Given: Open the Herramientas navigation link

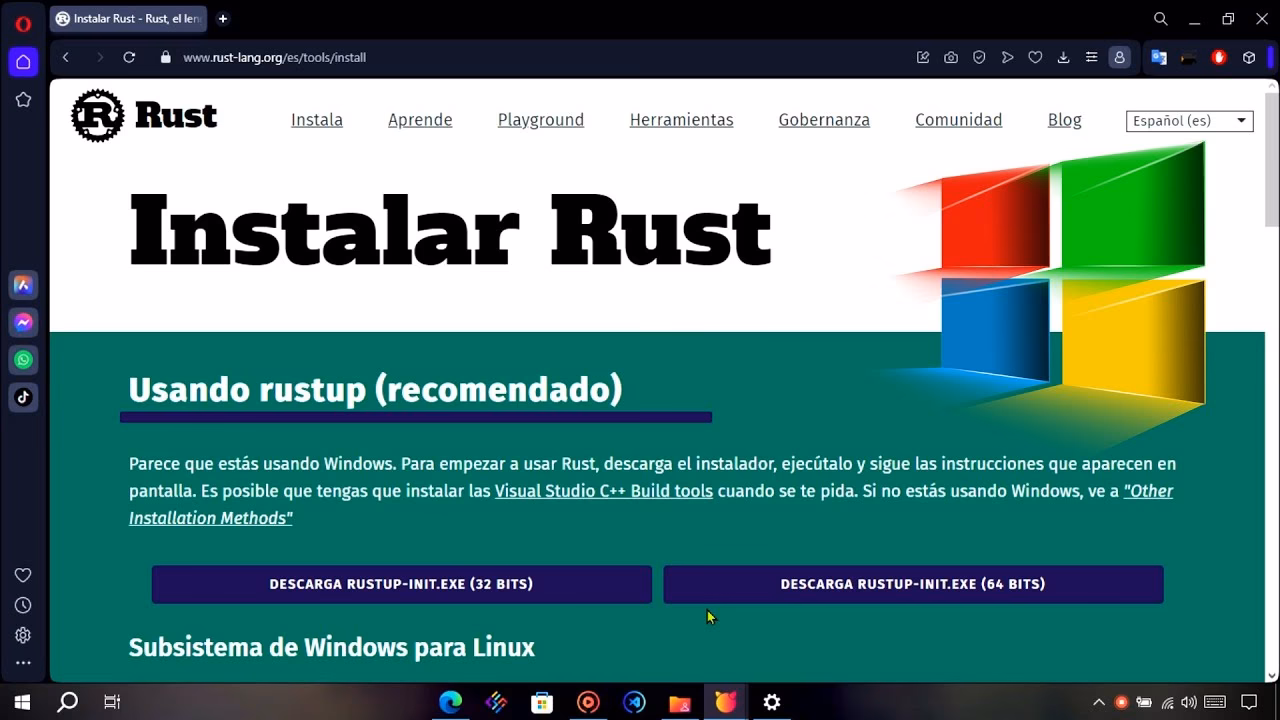Looking at the screenshot, I should click(x=681, y=120).
